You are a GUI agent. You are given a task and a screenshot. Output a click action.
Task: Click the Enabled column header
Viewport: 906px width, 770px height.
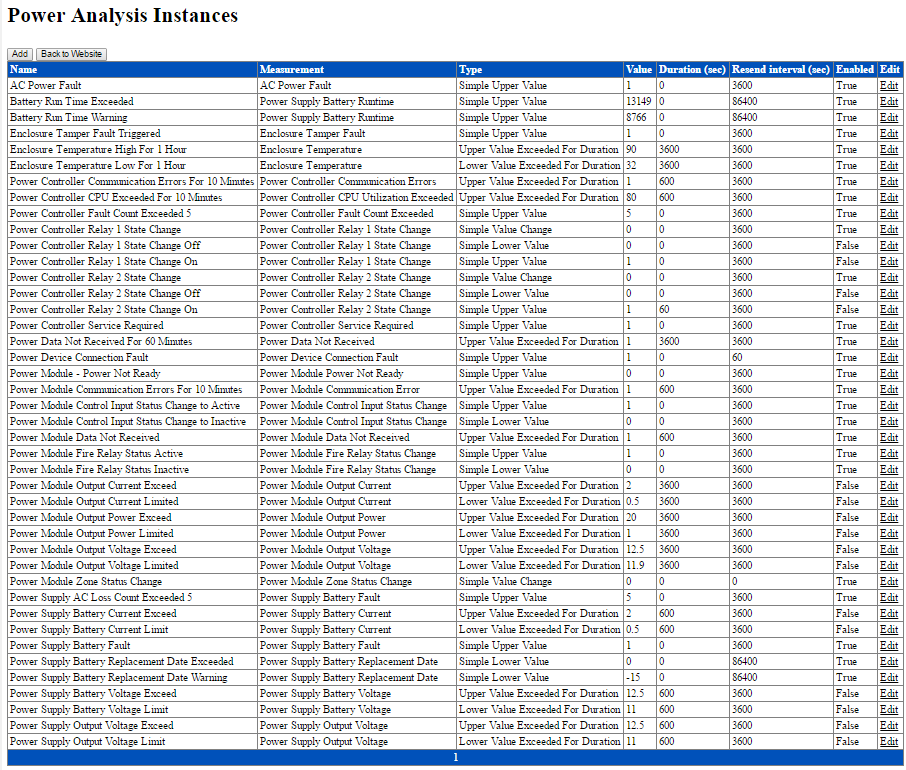point(854,69)
